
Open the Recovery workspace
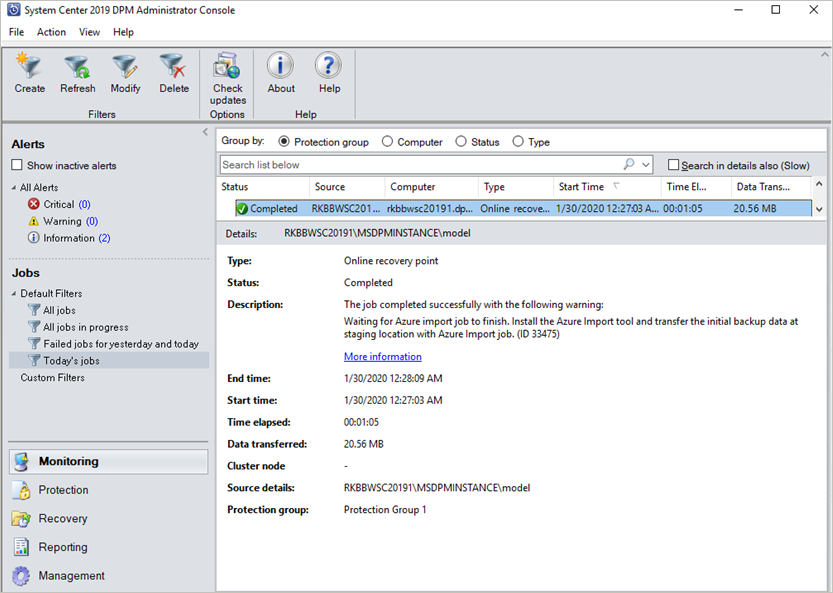pos(62,518)
